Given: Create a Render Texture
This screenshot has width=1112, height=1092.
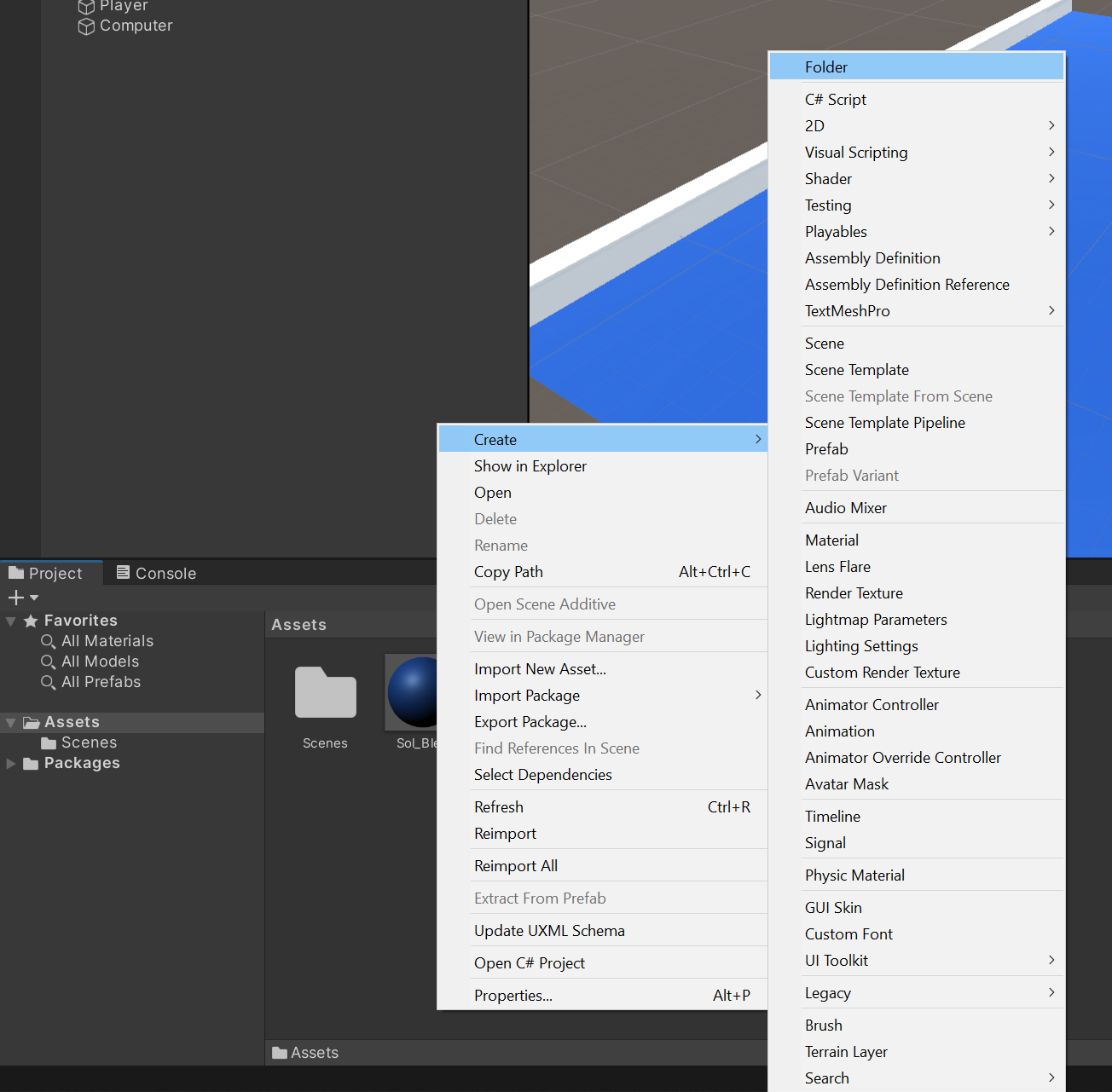Looking at the screenshot, I should coord(917,593).
